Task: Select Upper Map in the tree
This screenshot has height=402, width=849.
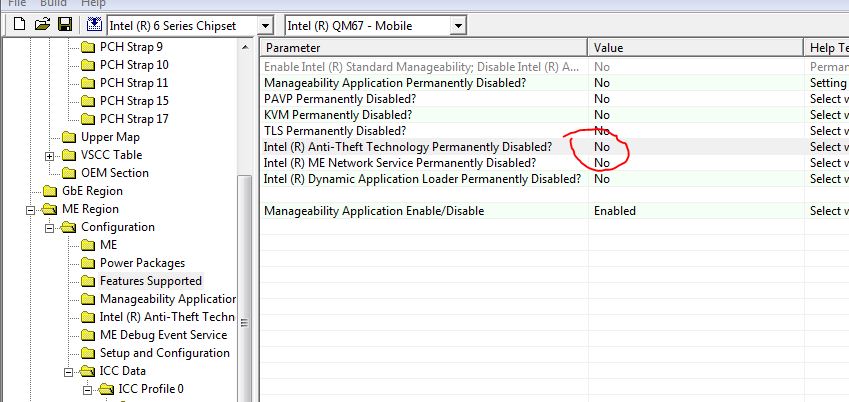Action: [110, 137]
